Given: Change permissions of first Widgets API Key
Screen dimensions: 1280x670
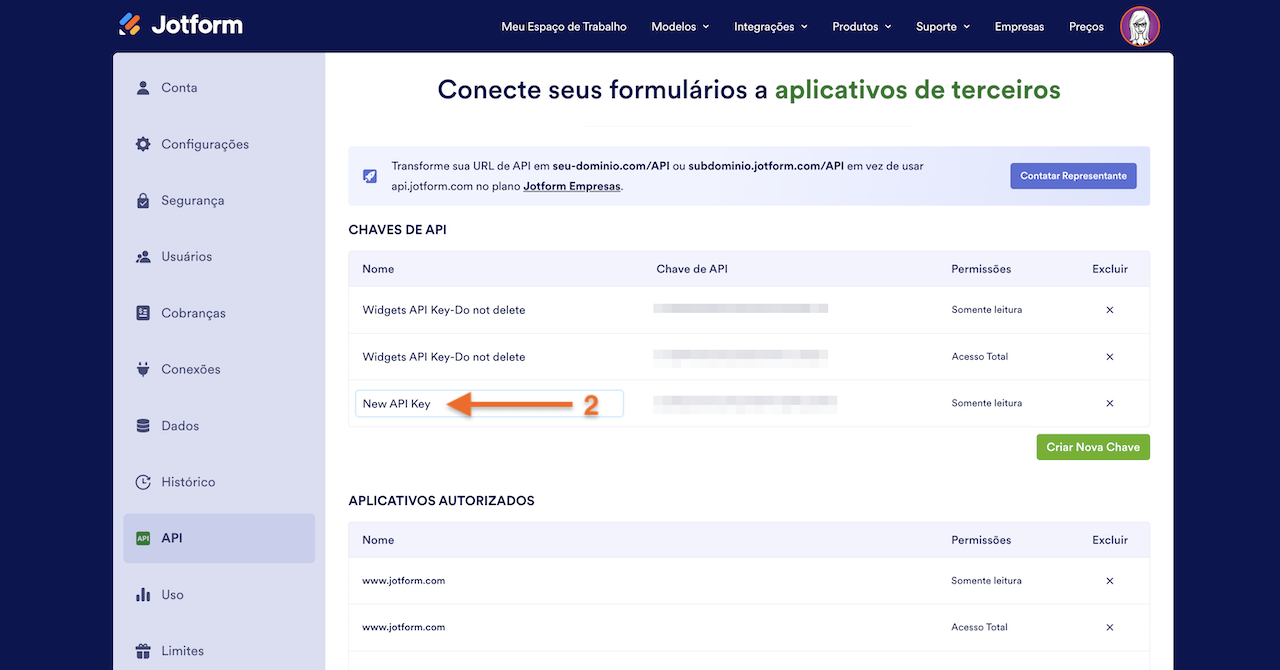Looking at the screenshot, I should (986, 310).
